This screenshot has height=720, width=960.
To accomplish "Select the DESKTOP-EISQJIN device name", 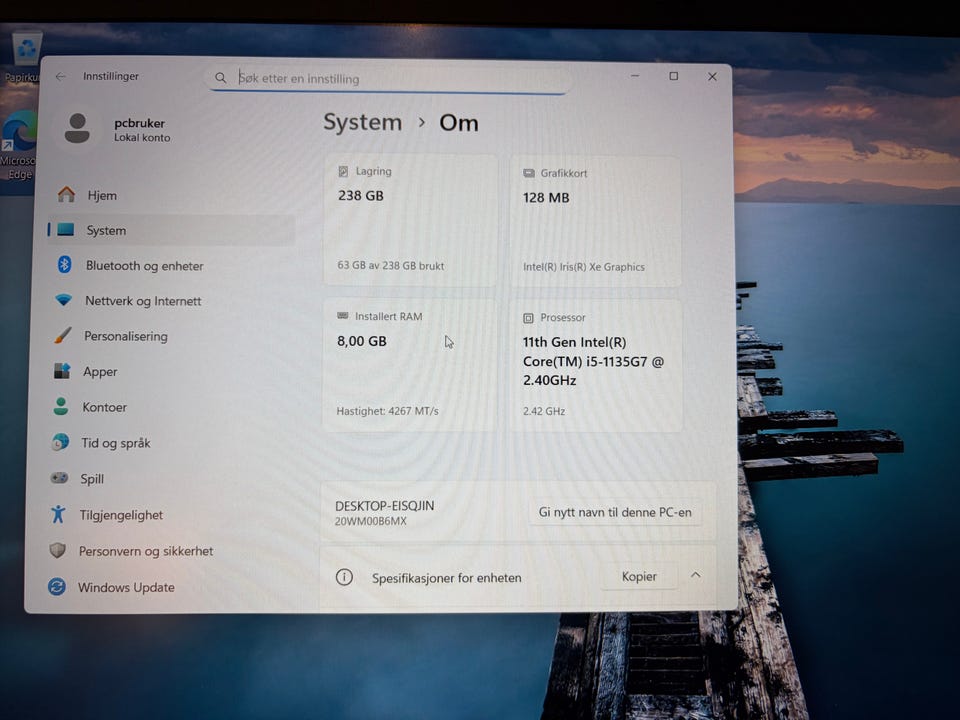I will point(384,506).
